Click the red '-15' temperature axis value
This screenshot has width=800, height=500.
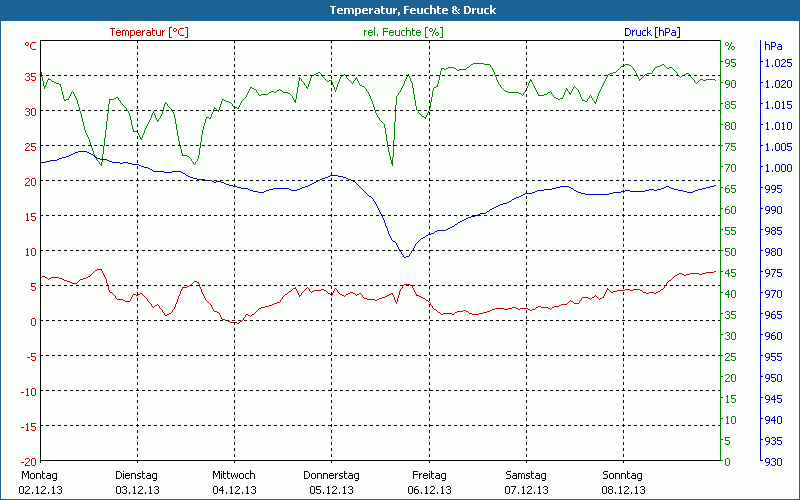(29, 427)
